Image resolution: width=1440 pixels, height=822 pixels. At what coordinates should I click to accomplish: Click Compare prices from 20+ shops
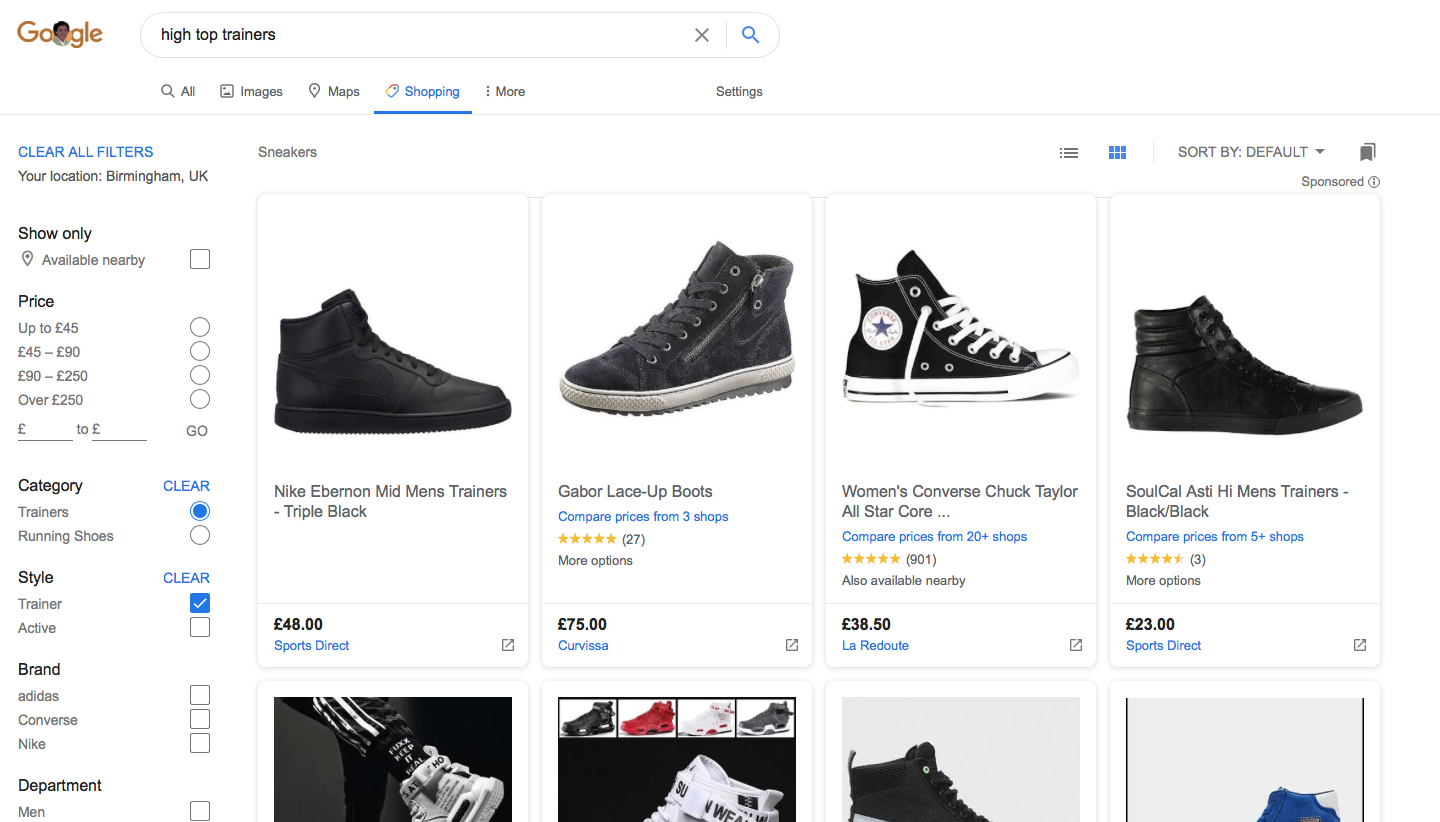point(935,537)
